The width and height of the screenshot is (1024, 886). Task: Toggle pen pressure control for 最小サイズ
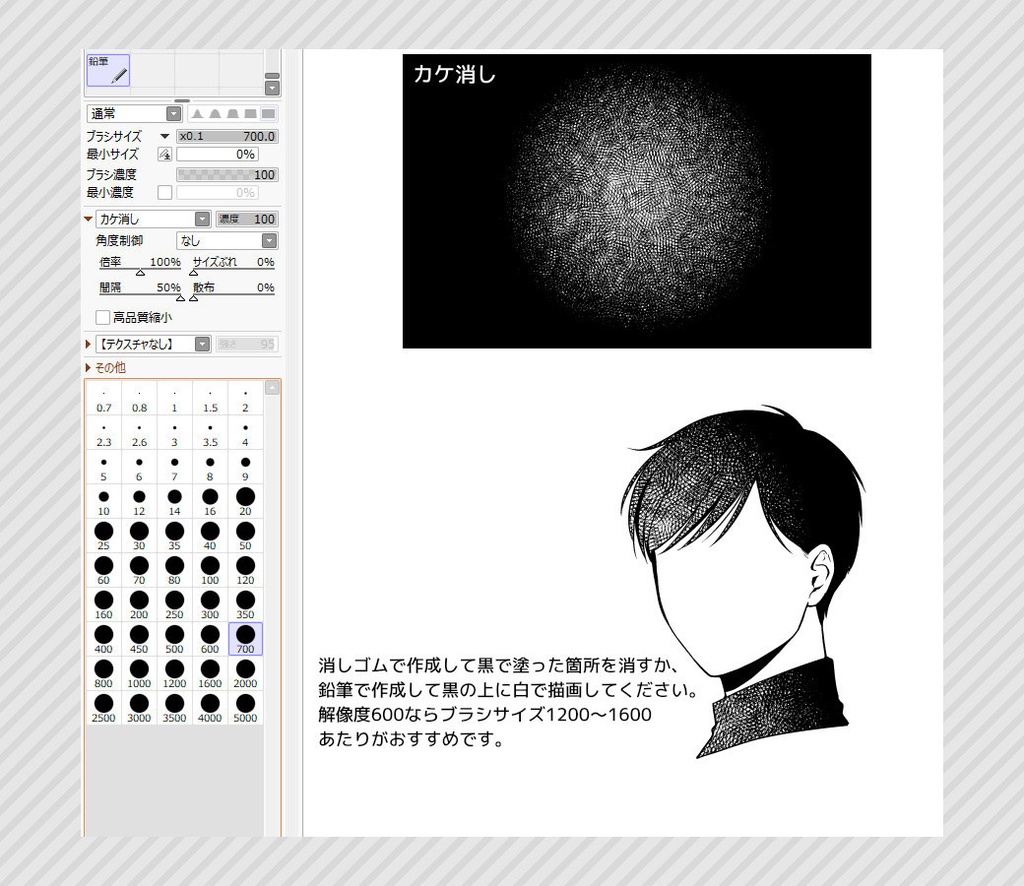pyautogui.click(x=165, y=154)
